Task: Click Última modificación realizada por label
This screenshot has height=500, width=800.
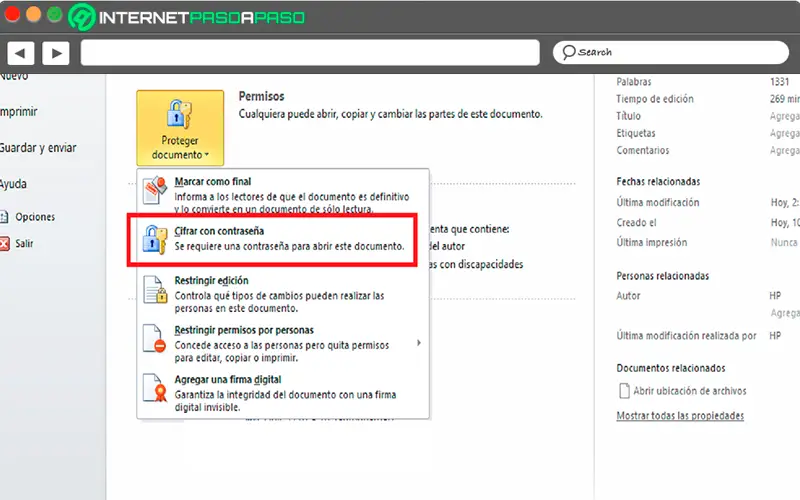Action: tap(686, 336)
